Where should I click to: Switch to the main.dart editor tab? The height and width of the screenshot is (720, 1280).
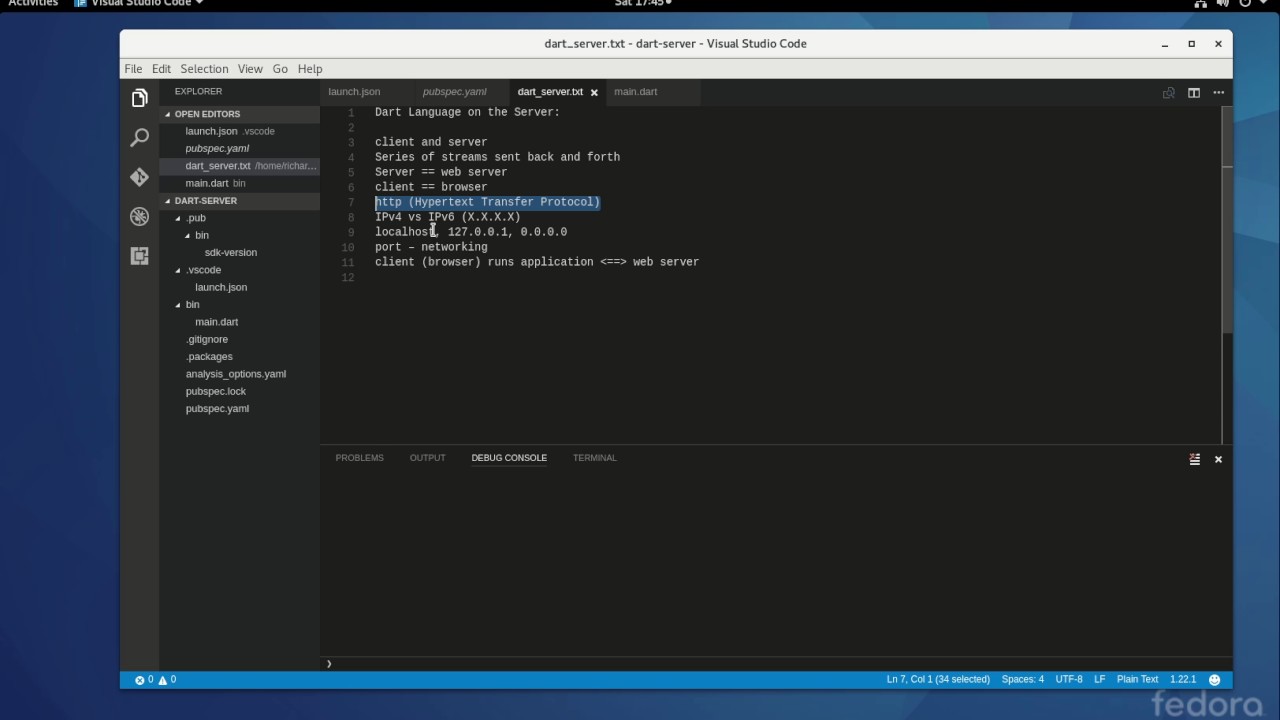[x=636, y=92]
